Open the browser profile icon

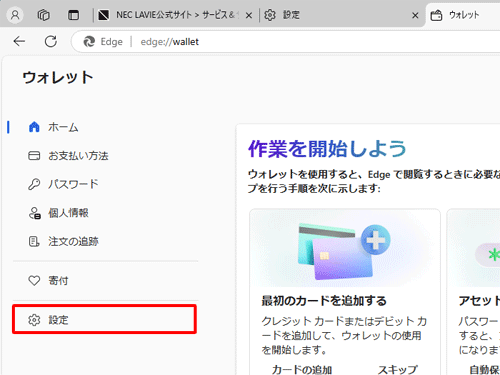pyautogui.click(x=15, y=15)
